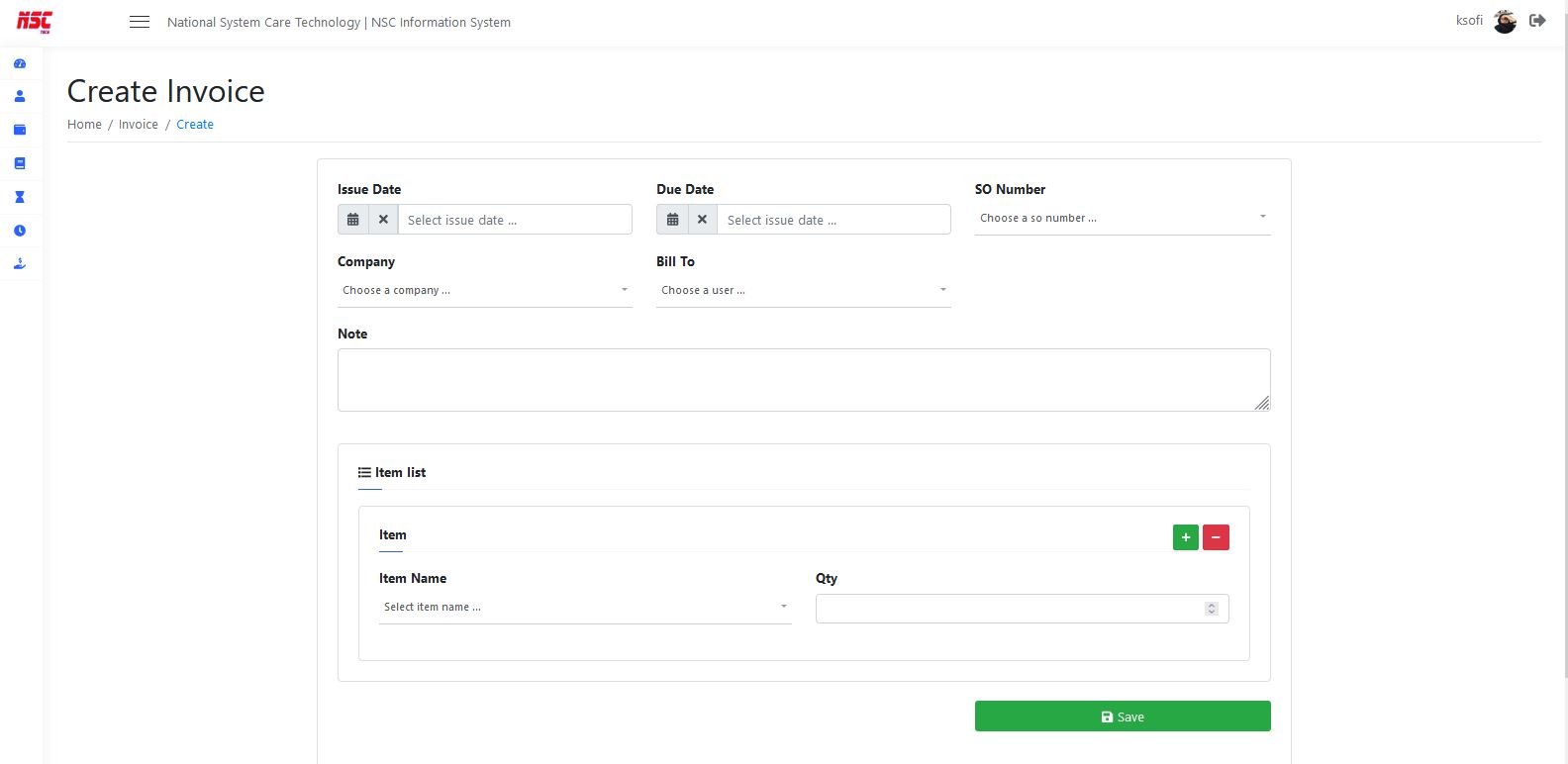Click the user profile sidebar icon
Image resolution: width=1568 pixels, height=764 pixels.
click(x=20, y=97)
